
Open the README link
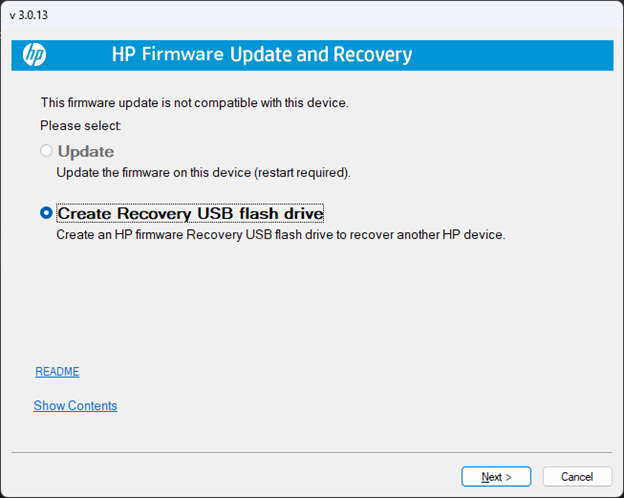[x=57, y=372]
